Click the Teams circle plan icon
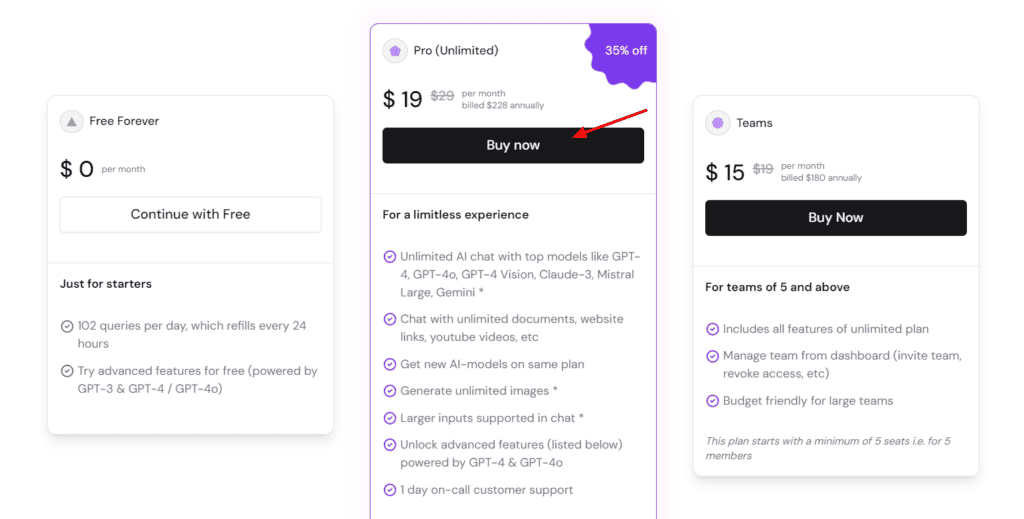The width and height of the screenshot is (1024, 519). click(717, 123)
